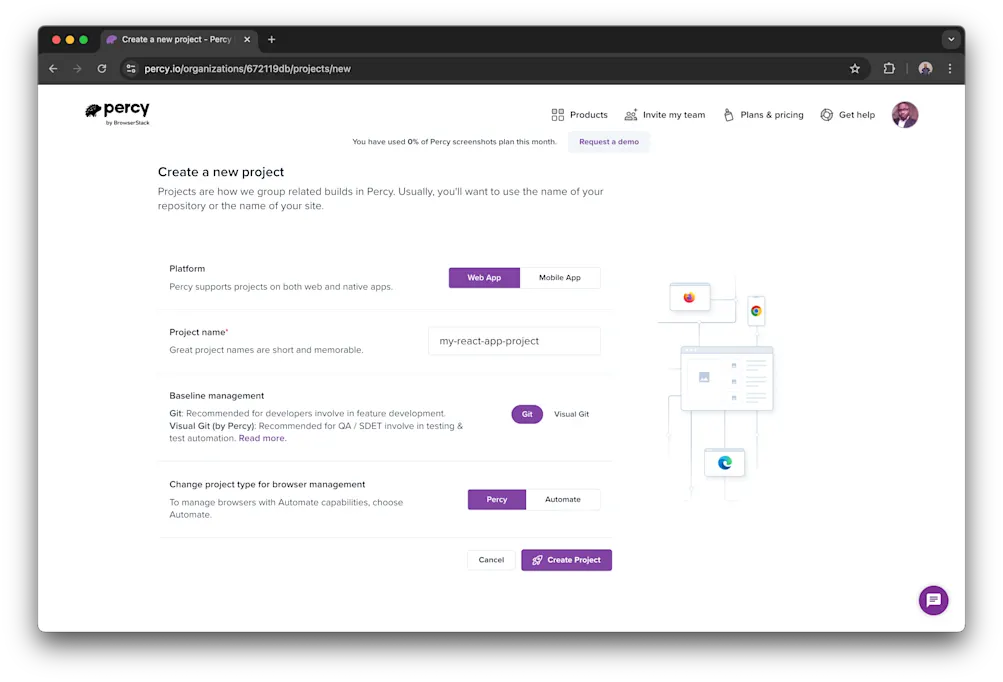Open the Products grid menu
Image resolution: width=1003 pixels, height=682 pixels.
(x=579, y=115)
